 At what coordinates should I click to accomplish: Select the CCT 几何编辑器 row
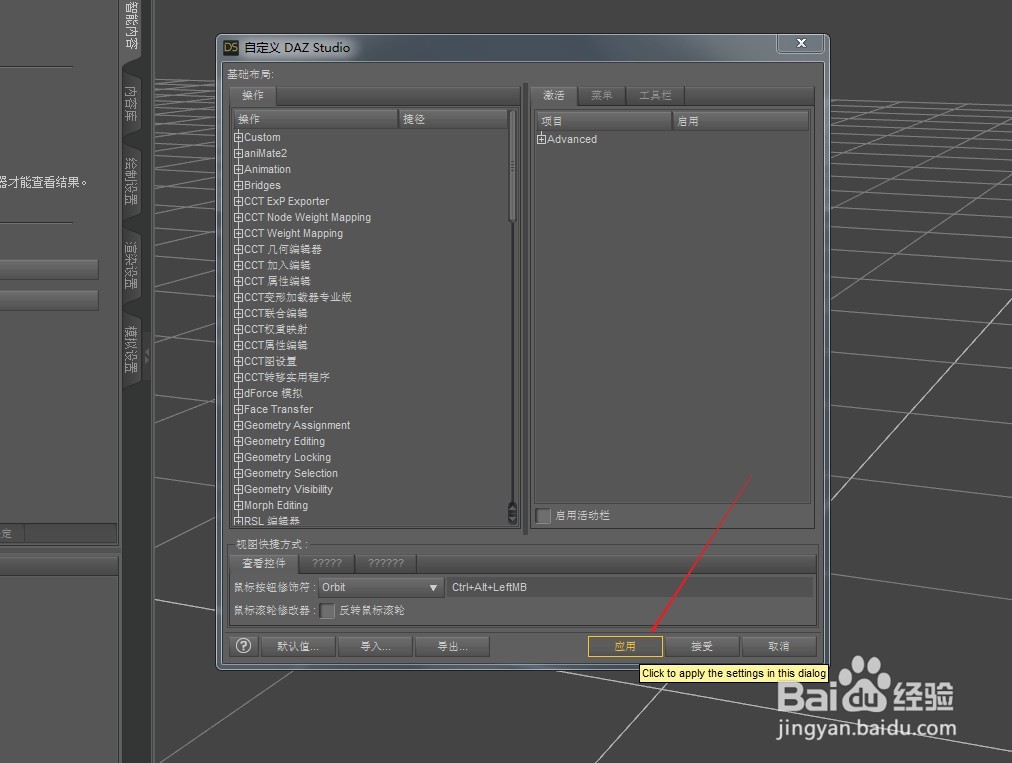point(283,249)
